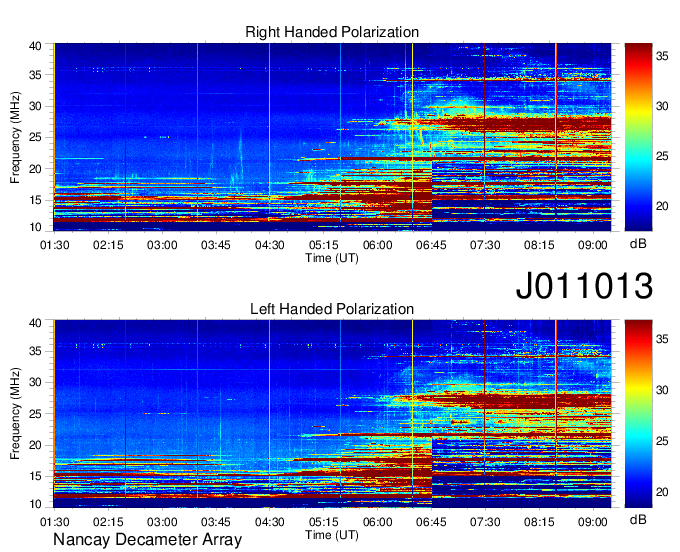Viewport: 680px width, 552px height.
Task: Click the "06:45" tick under Right Handed plot
Action: click(x=431, y=245)
